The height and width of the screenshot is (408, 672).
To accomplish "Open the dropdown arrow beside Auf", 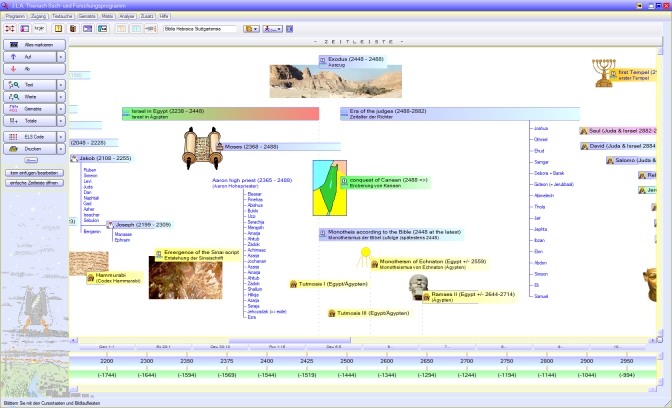I will click(x=61, y=57).
